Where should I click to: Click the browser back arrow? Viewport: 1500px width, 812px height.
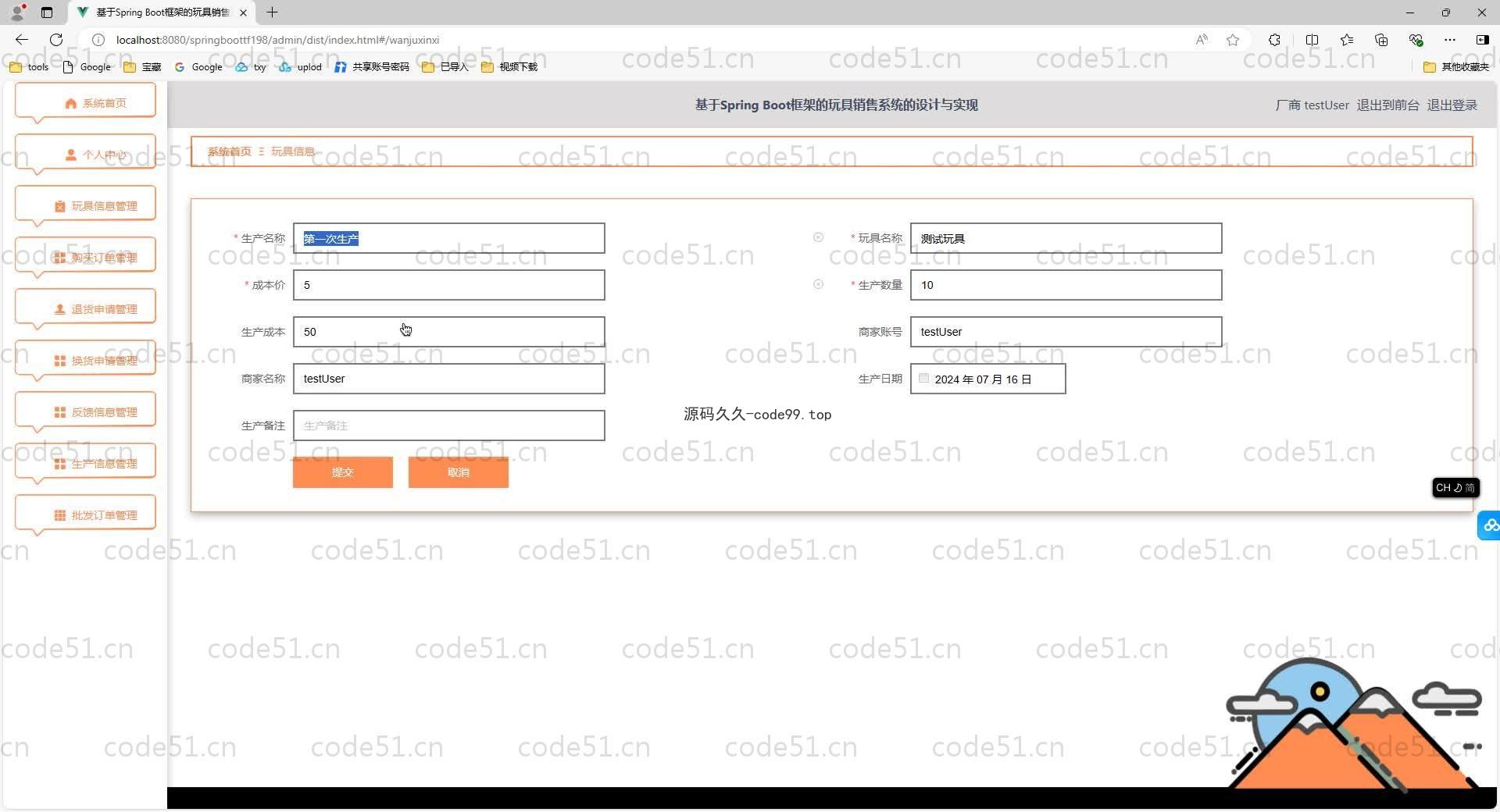click(22, 40)
